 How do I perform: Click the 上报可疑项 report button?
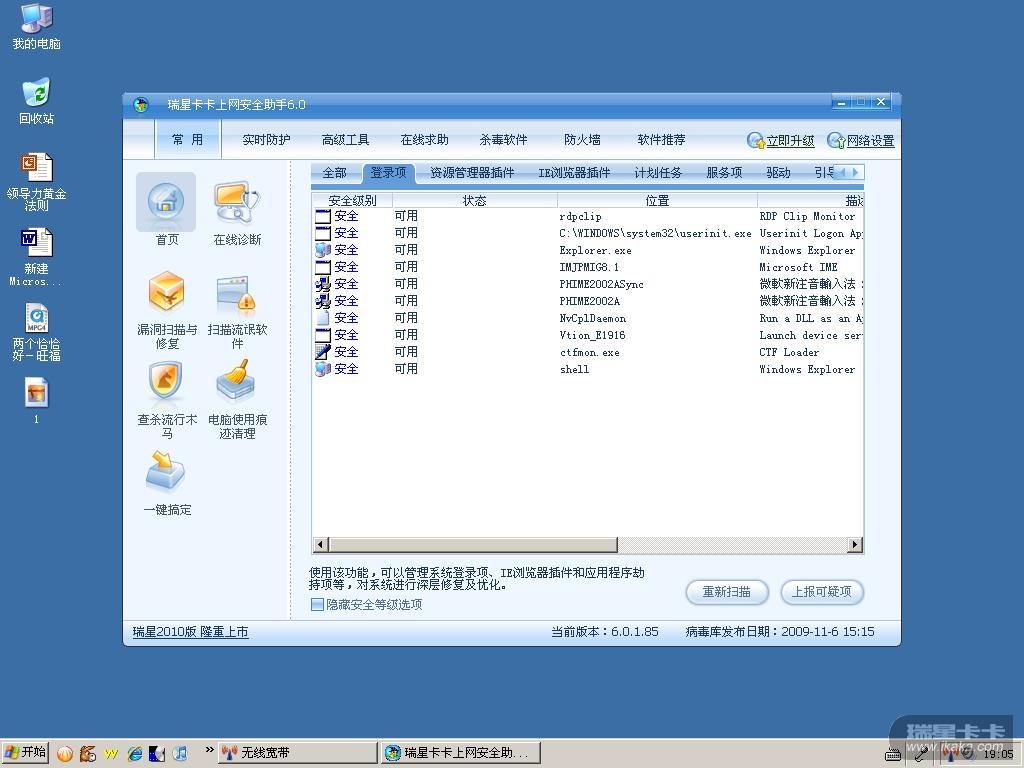click(822, 592)
